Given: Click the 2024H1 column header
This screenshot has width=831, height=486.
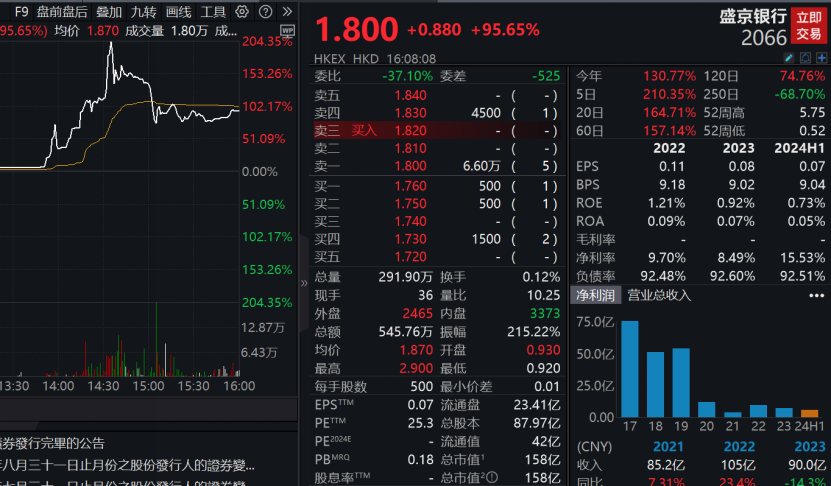Looking at the screenshot, I should 799,148.
